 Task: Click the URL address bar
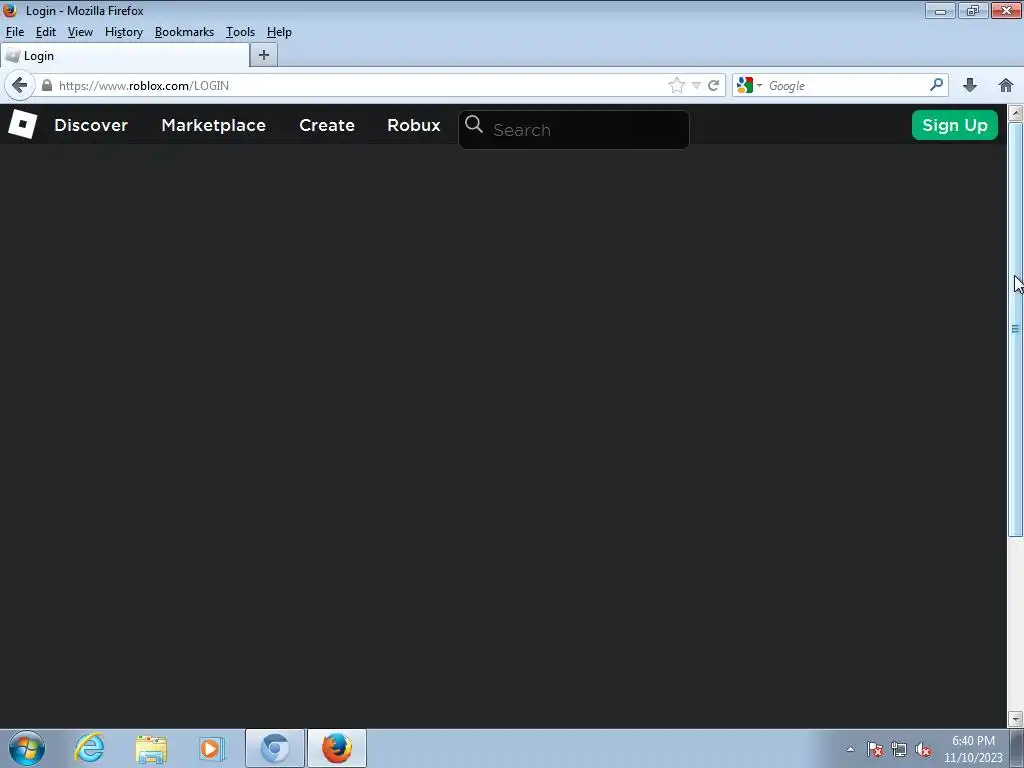click(x=359, y=86)
